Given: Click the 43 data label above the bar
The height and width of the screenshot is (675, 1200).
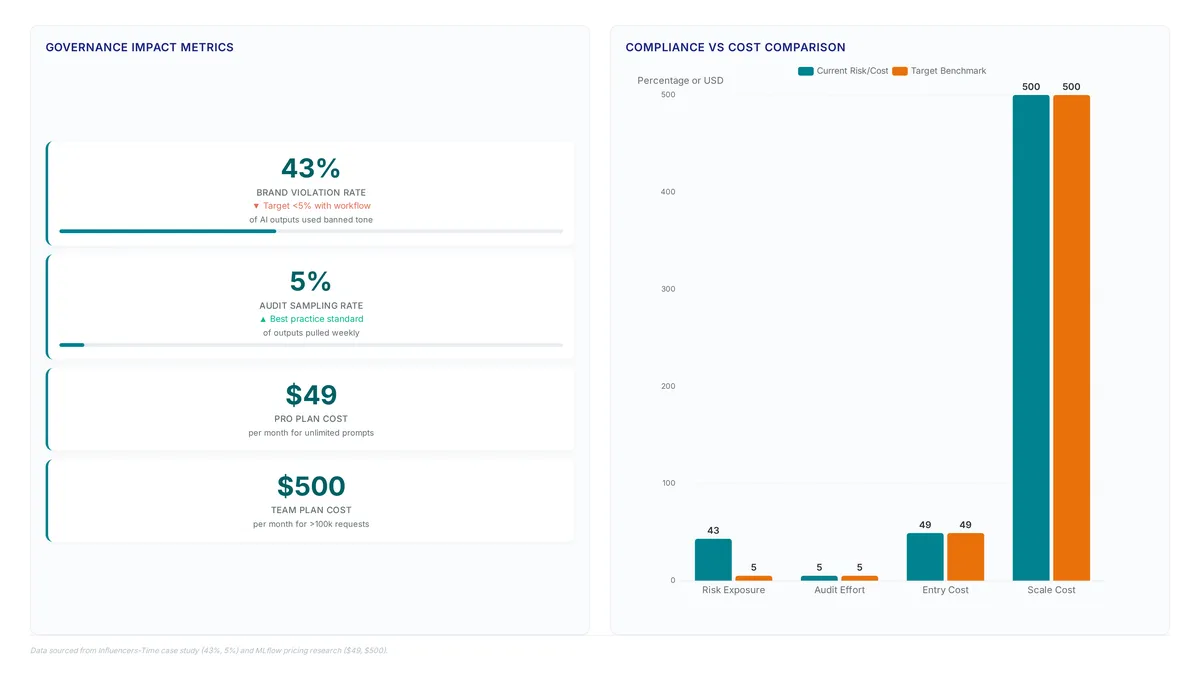Looking at the screenshot, I should point(713,531).
